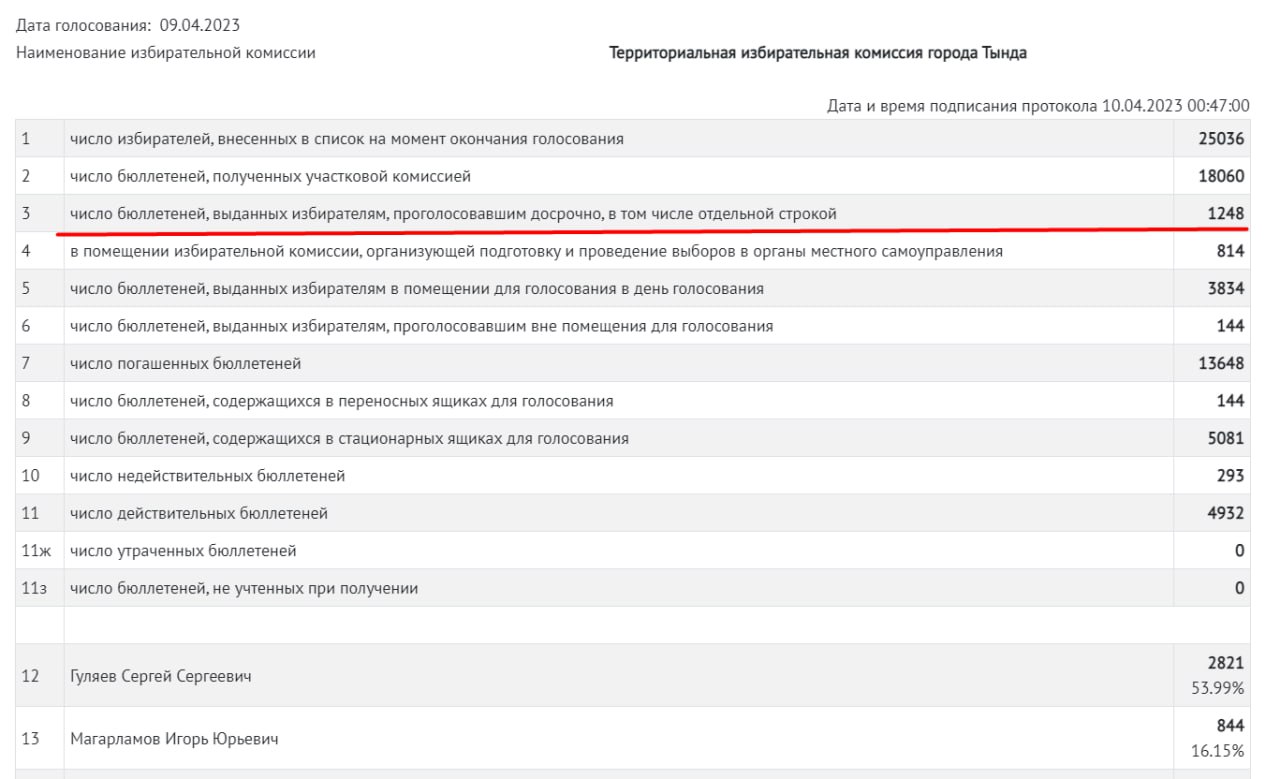Select the row 6 out-of-premises voting label
This screenshot has width=1280, height=779.
pyautogui.click(x=420, y=326)
